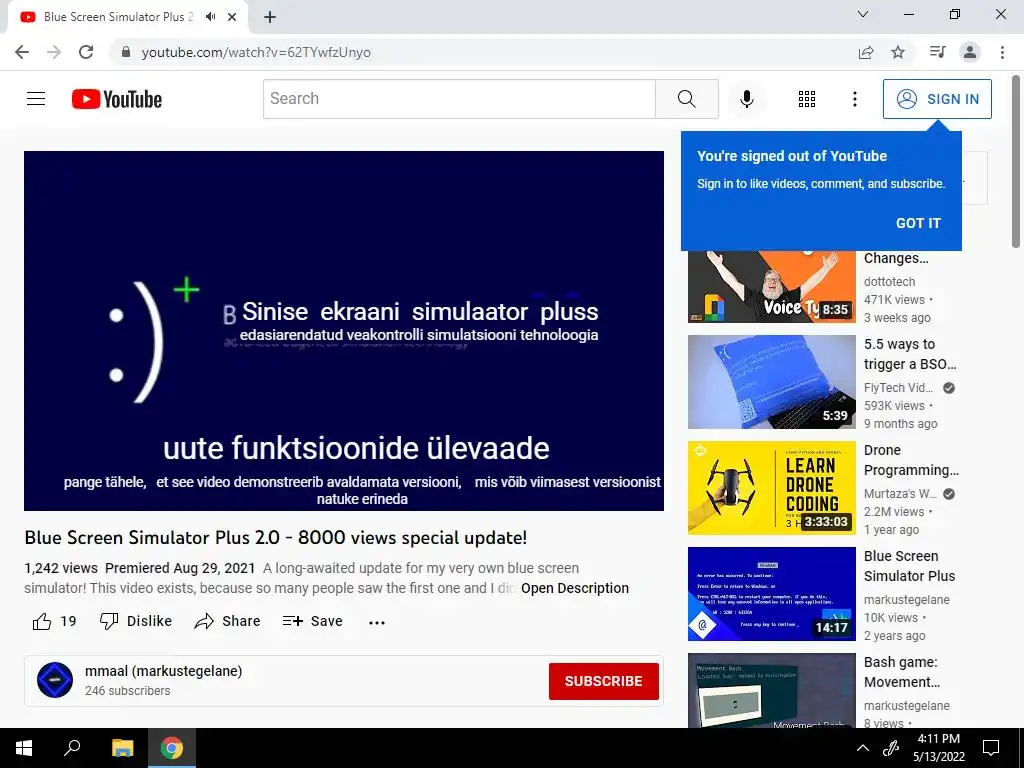Close the Blue Screen Simulator tab
Viewport: 1024px width, 768px height.
[232, 17]
